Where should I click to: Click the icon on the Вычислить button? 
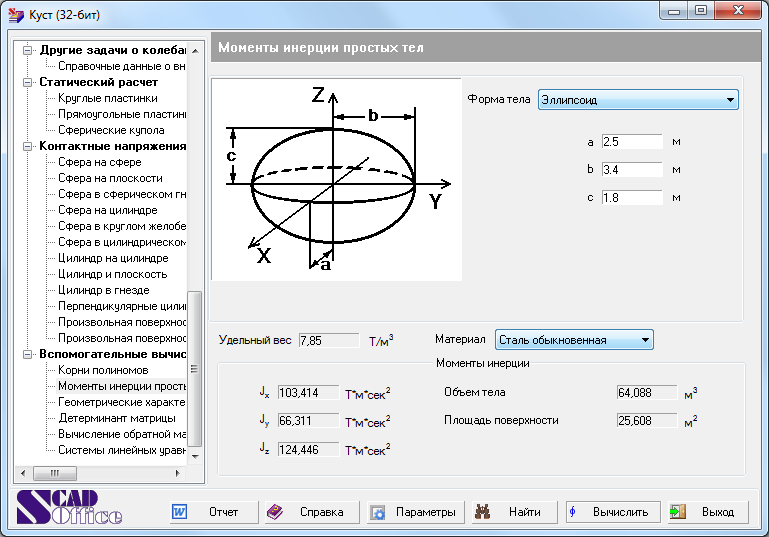click(x=573, y=512)
